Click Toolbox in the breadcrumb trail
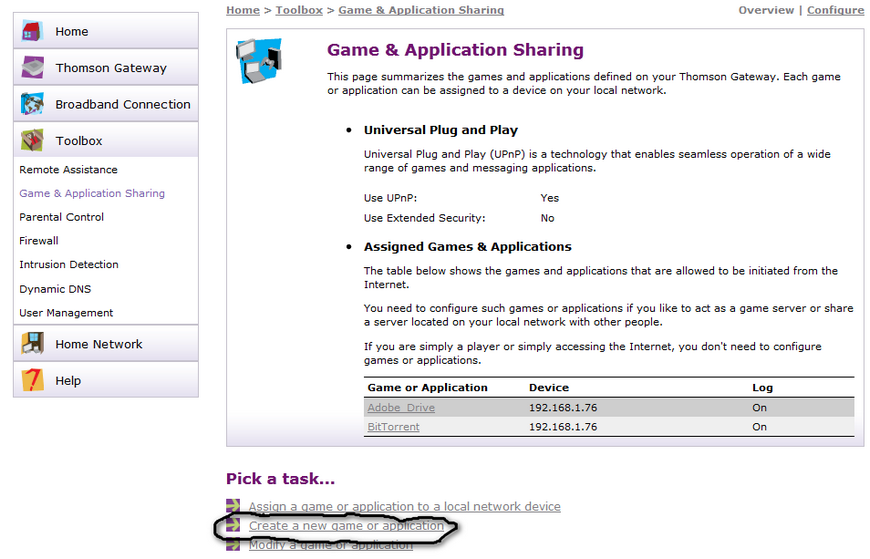 coord(299,10)
